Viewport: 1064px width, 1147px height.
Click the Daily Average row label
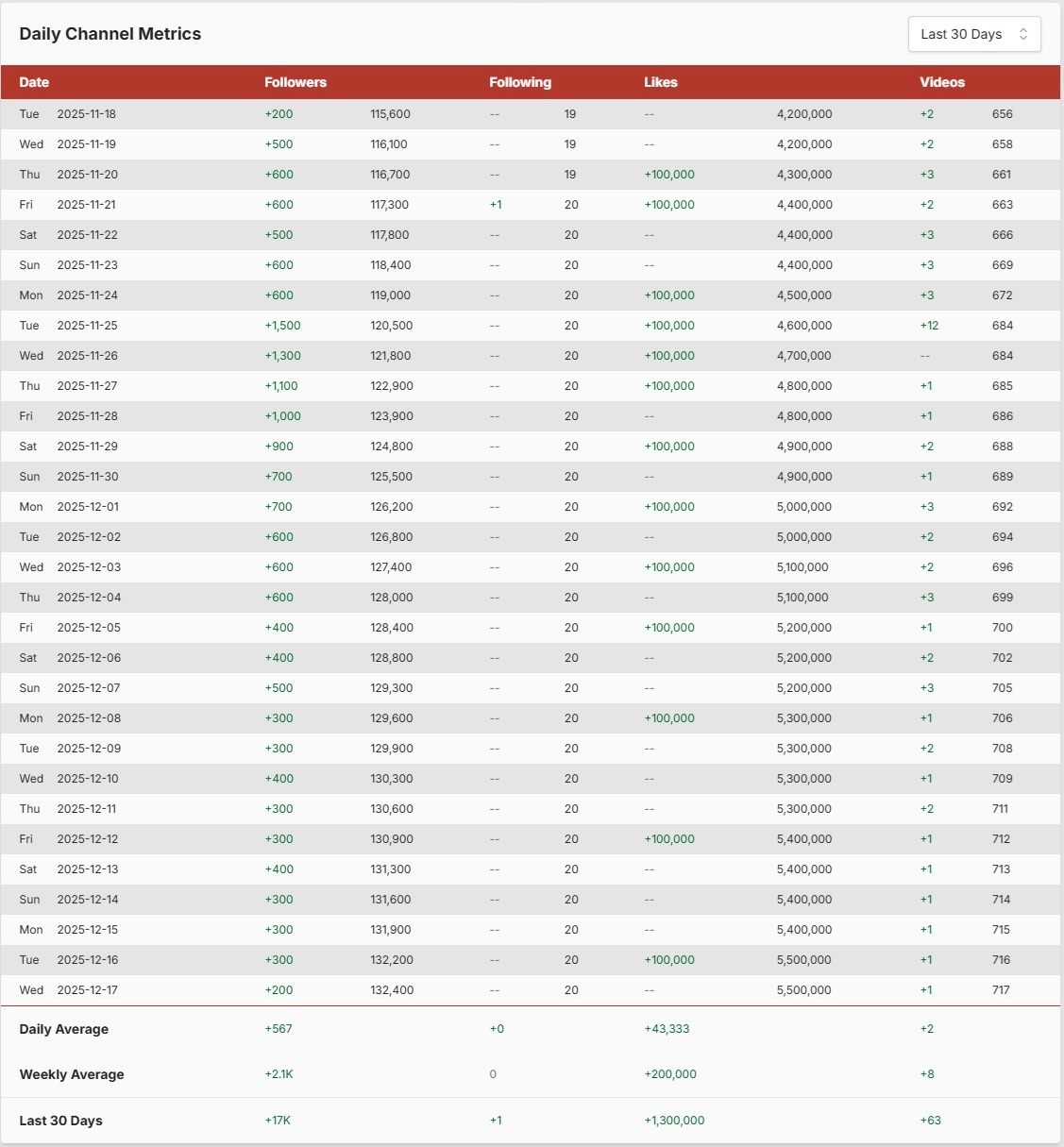[63, 1029]
